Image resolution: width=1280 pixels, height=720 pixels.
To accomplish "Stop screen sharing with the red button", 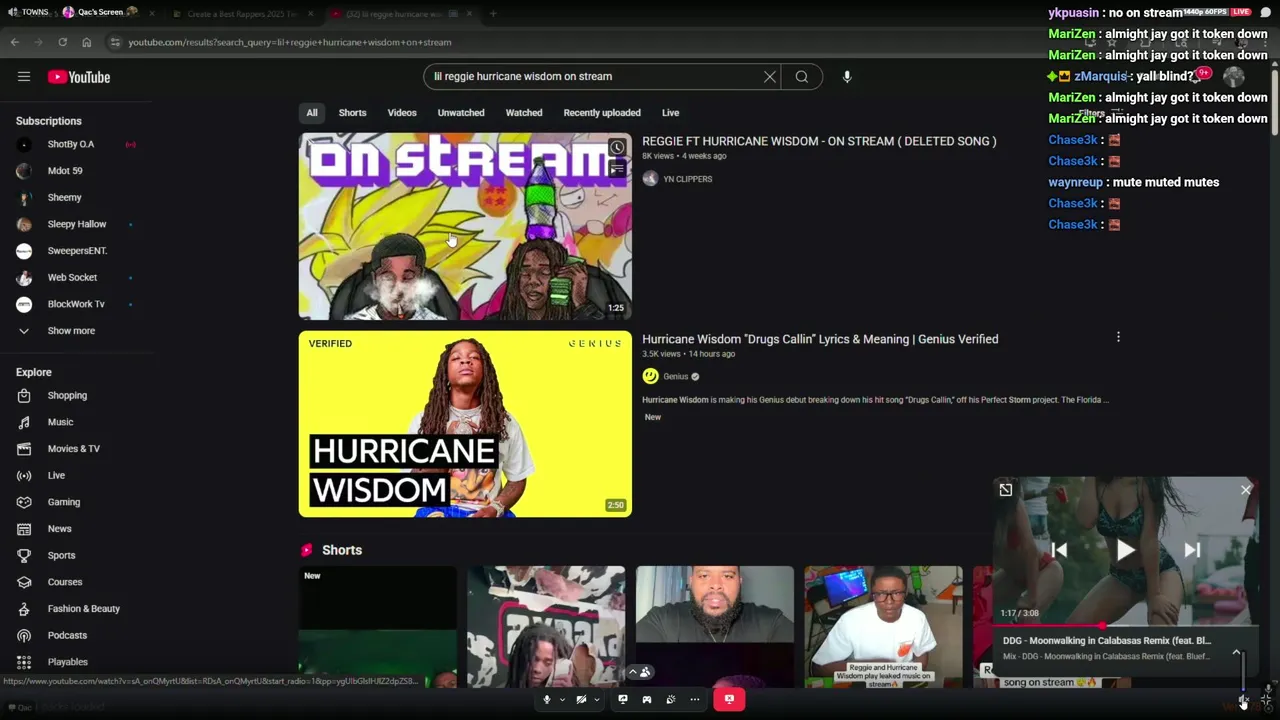I will point(729,700).
